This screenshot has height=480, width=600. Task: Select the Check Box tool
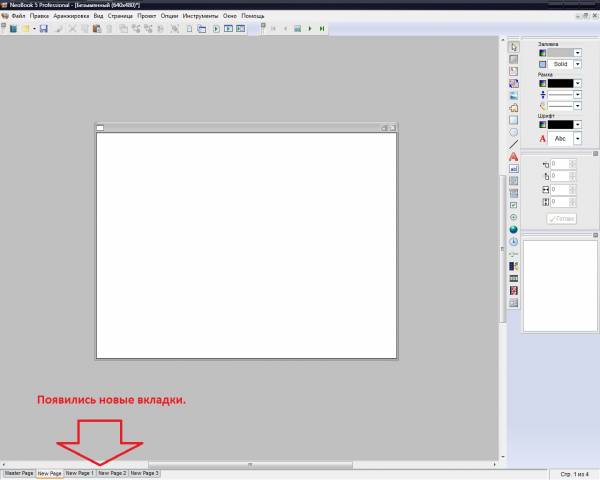pyautogui.click(x=514, y=205)
